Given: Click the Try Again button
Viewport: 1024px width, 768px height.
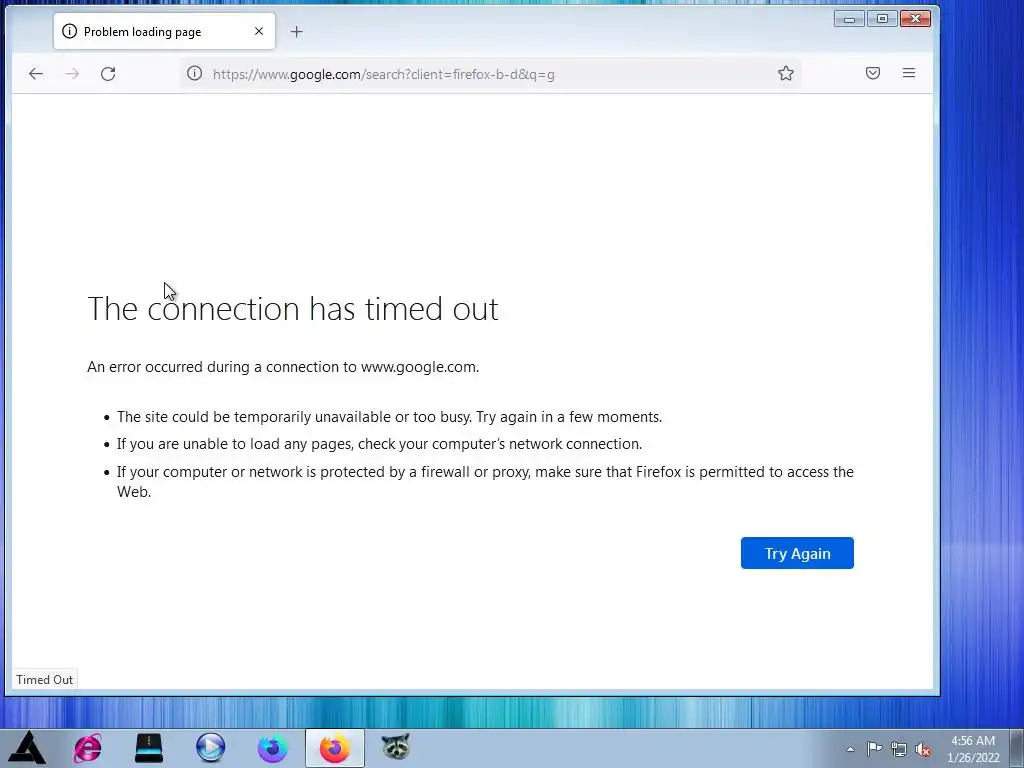Looking at the screenshot, I should 797,553.
